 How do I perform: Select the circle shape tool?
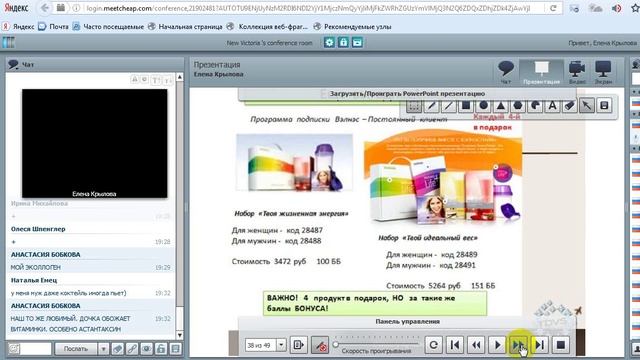point(483,106)
